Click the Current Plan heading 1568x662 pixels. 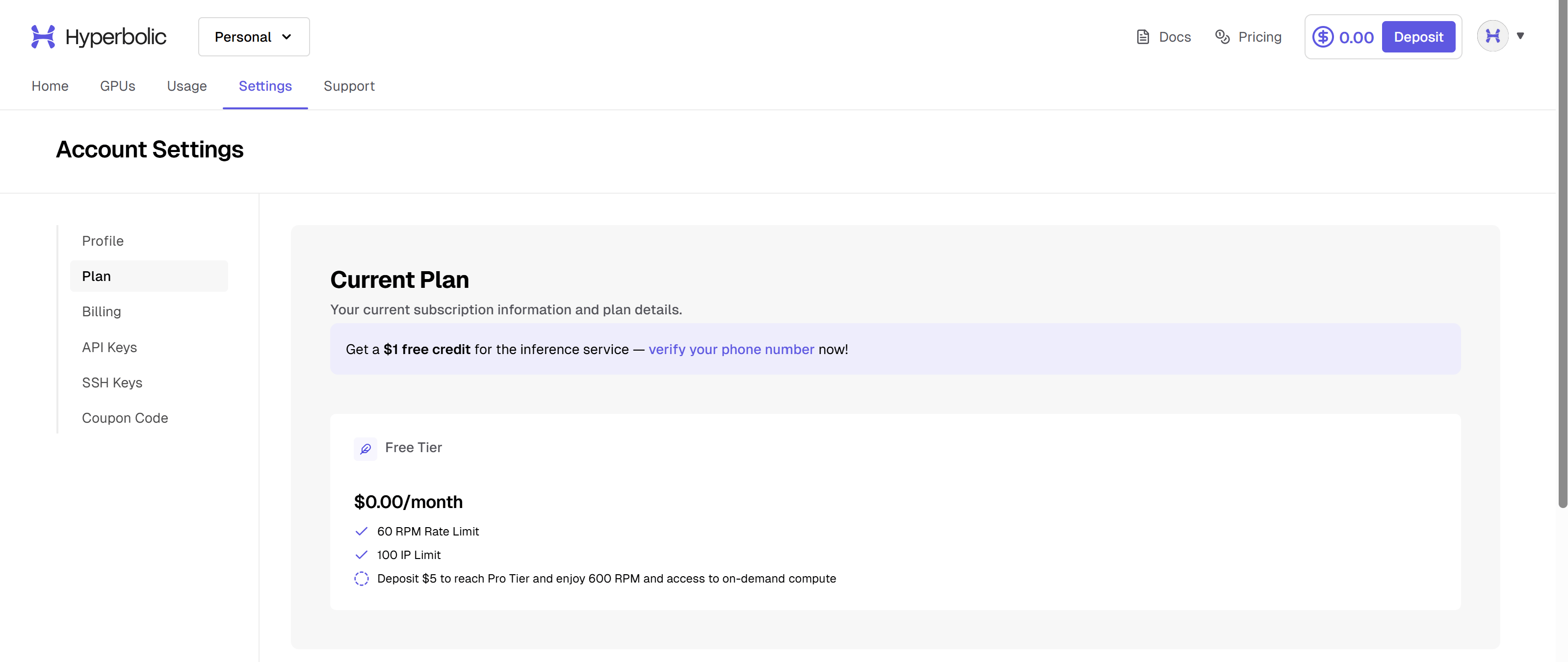point(399,280)
